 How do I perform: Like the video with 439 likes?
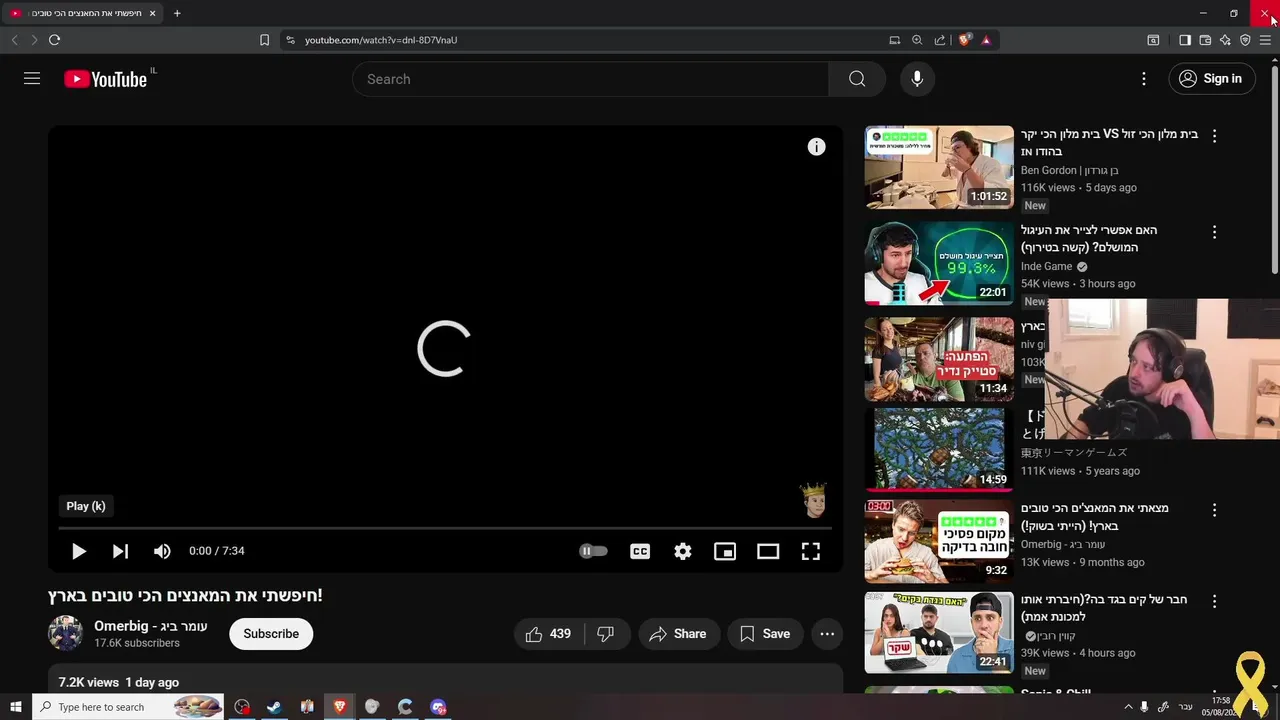(x=548, y=634)
